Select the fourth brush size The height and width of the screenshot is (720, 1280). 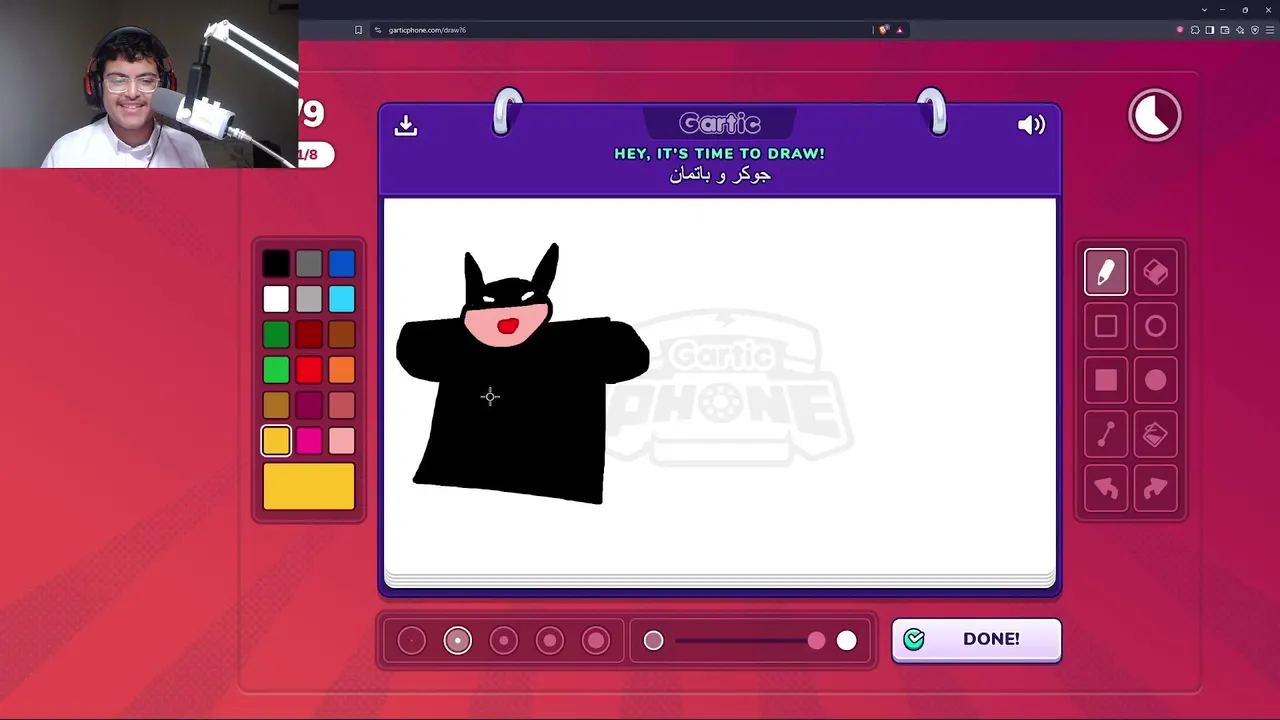(549, 641)
